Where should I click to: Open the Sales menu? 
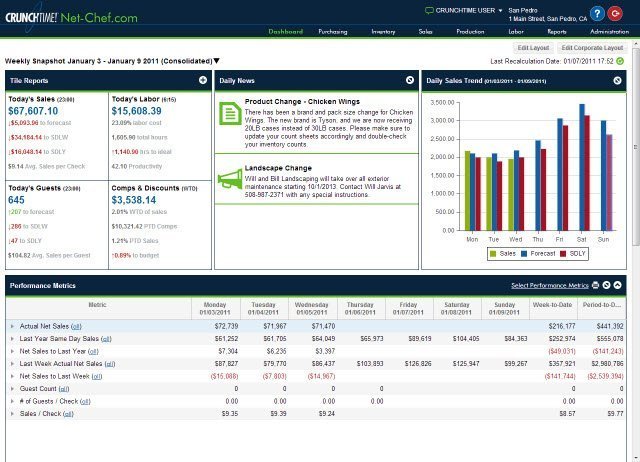(425, 31)
